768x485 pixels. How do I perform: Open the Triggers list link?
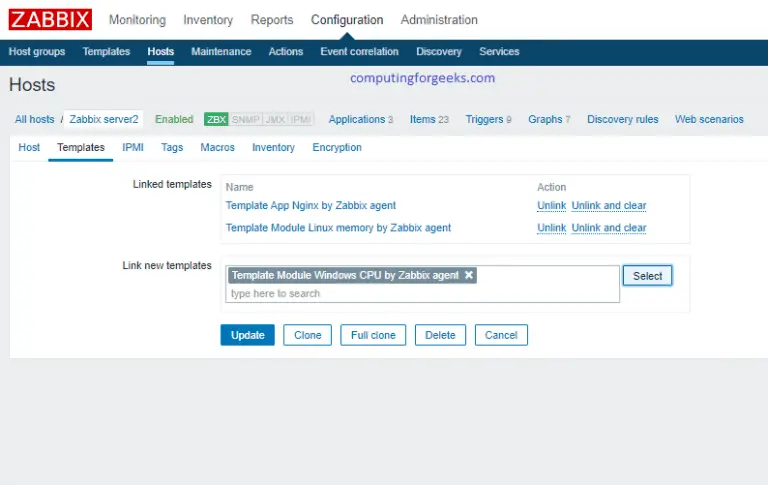[484, 119]
